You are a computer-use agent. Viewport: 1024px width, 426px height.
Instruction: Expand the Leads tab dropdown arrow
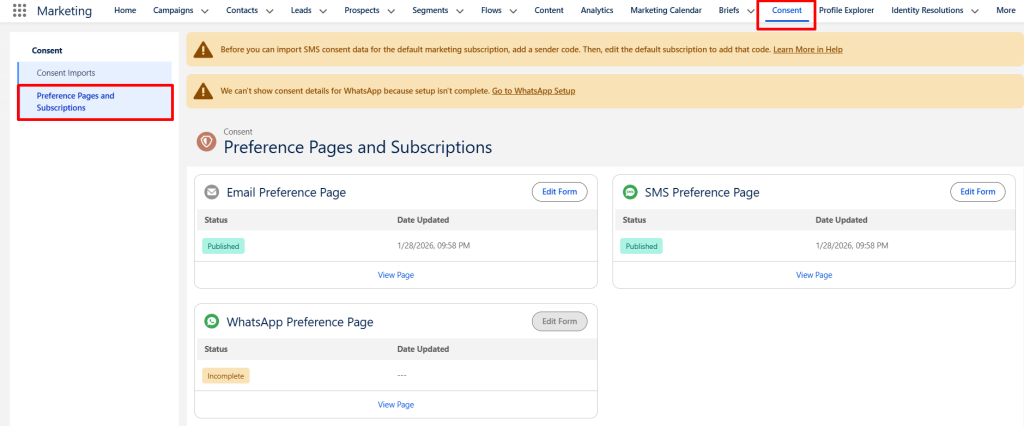pyautogui.click(x=324, y=11)
